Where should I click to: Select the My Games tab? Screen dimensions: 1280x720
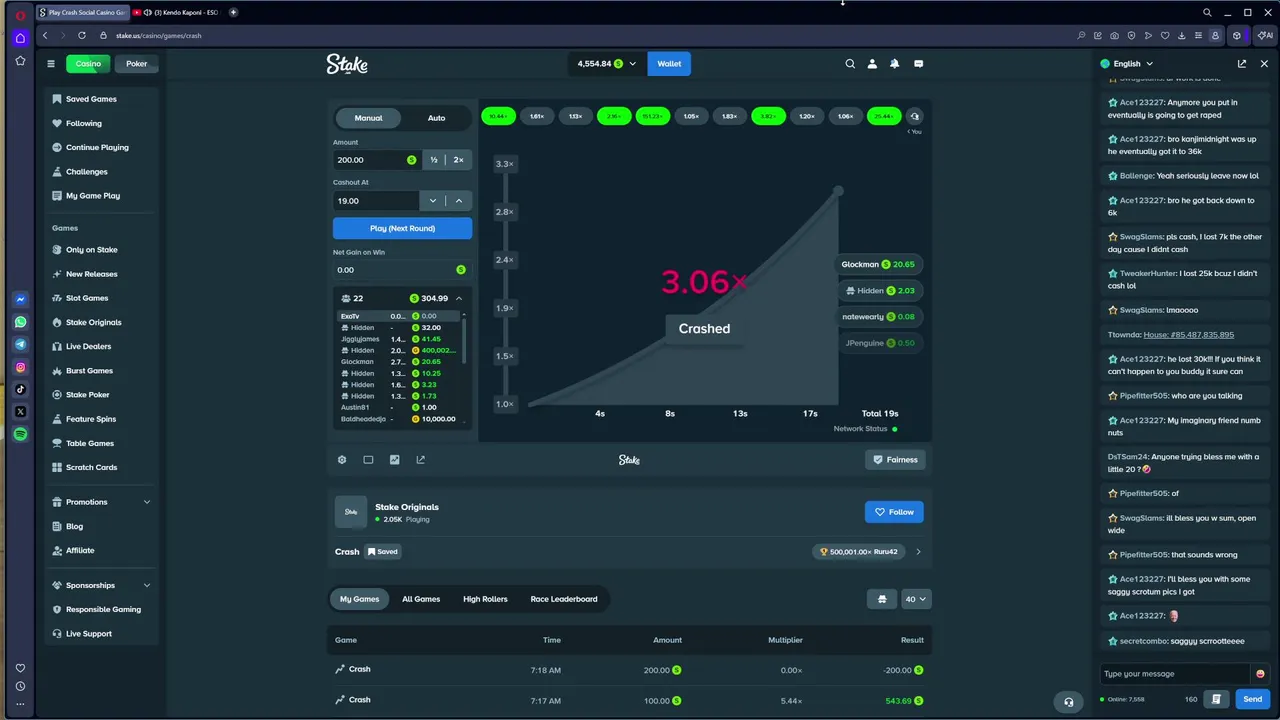(359, 599)
